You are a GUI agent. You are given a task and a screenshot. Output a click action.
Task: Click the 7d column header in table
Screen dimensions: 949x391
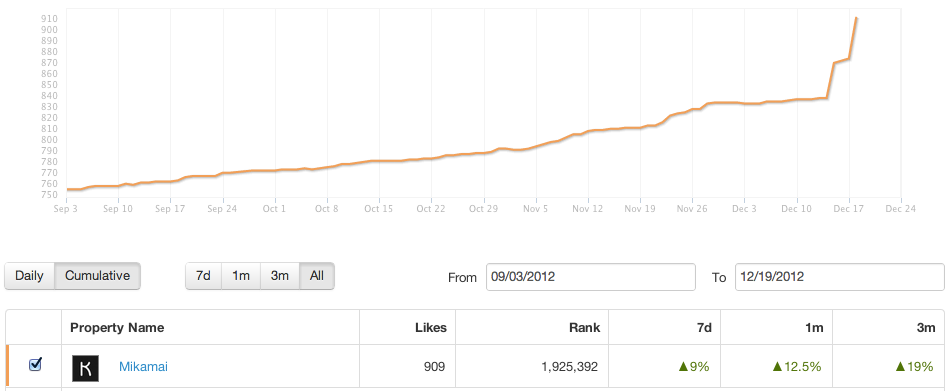(703, 327)
